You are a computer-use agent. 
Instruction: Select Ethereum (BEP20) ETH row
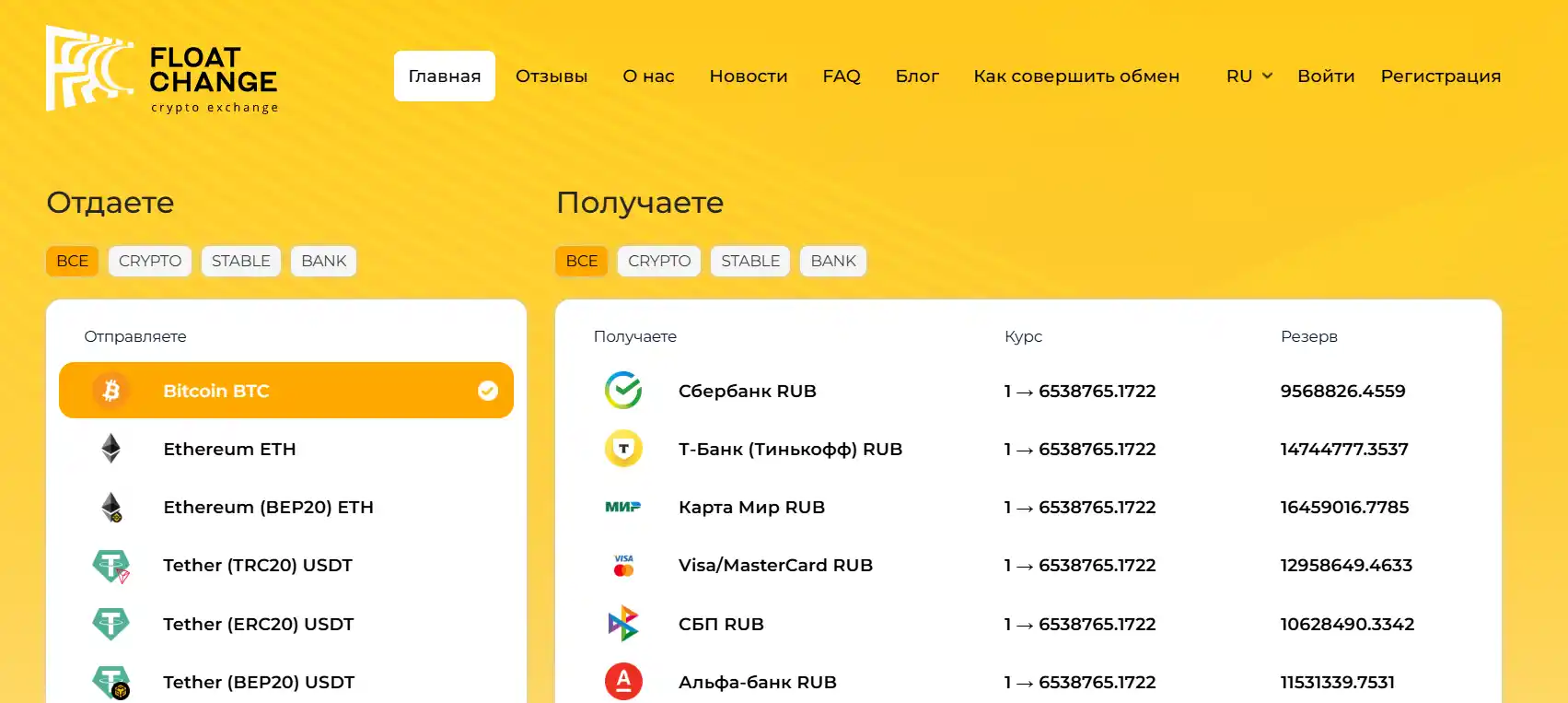click(286, 507)
